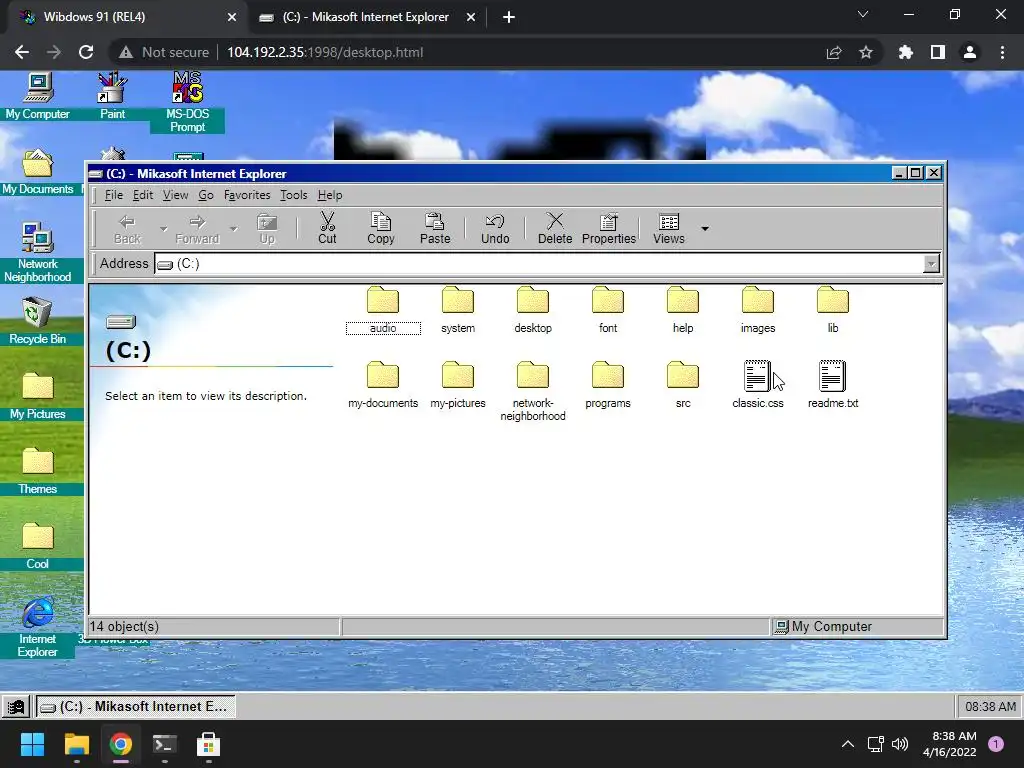Open Microsoft Store from taskbar
Viewport: 1024px width, 768px height.
208,744
